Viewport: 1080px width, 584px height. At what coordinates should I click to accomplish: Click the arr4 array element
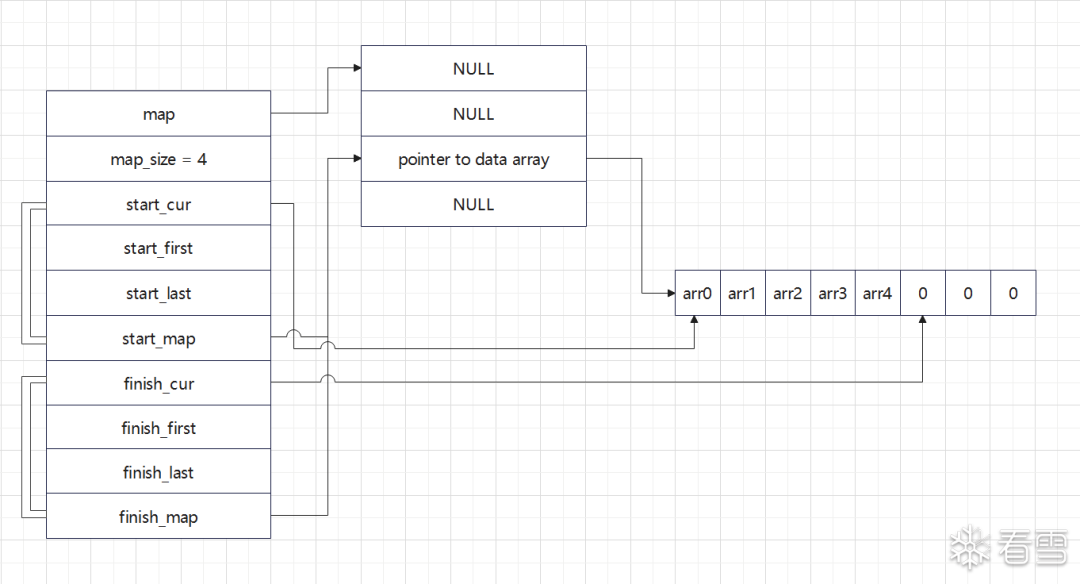coord(878,293)
